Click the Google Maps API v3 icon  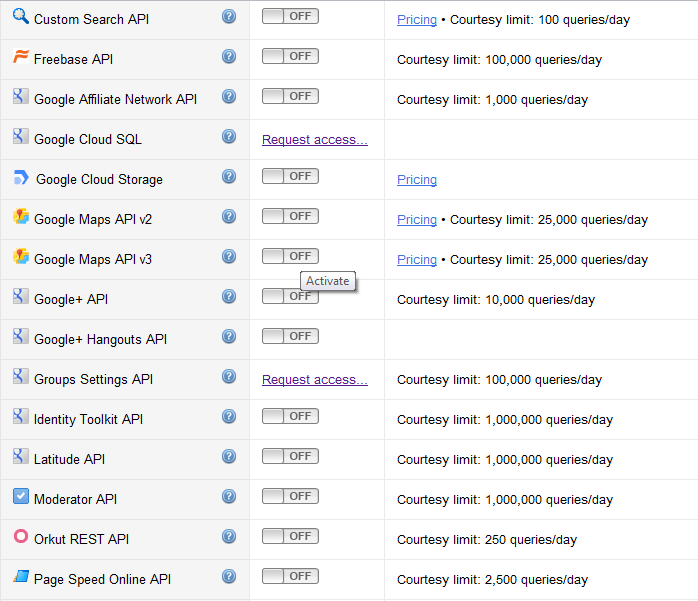tap(20, 256)
